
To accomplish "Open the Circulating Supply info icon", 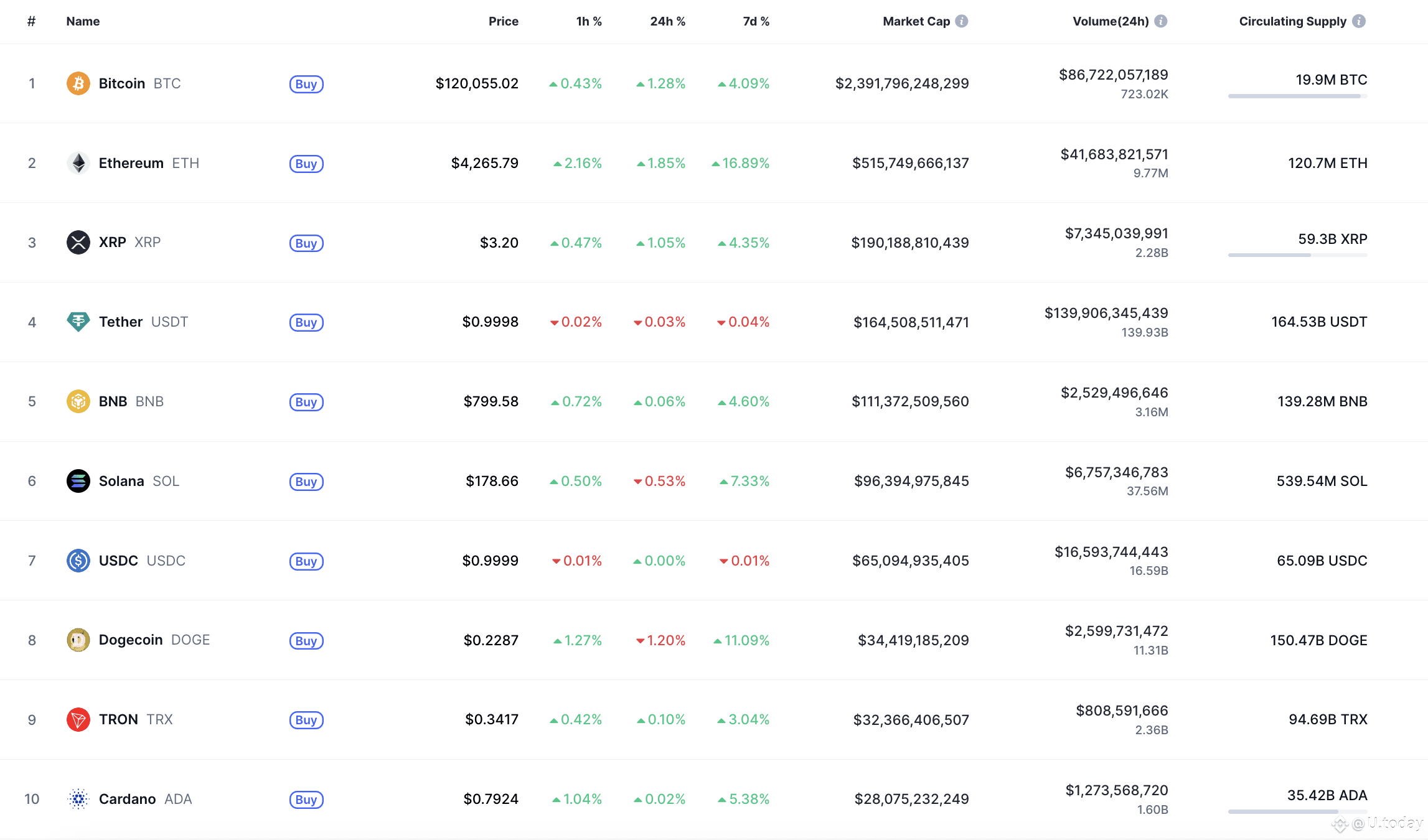I will tap(1360, 21).
